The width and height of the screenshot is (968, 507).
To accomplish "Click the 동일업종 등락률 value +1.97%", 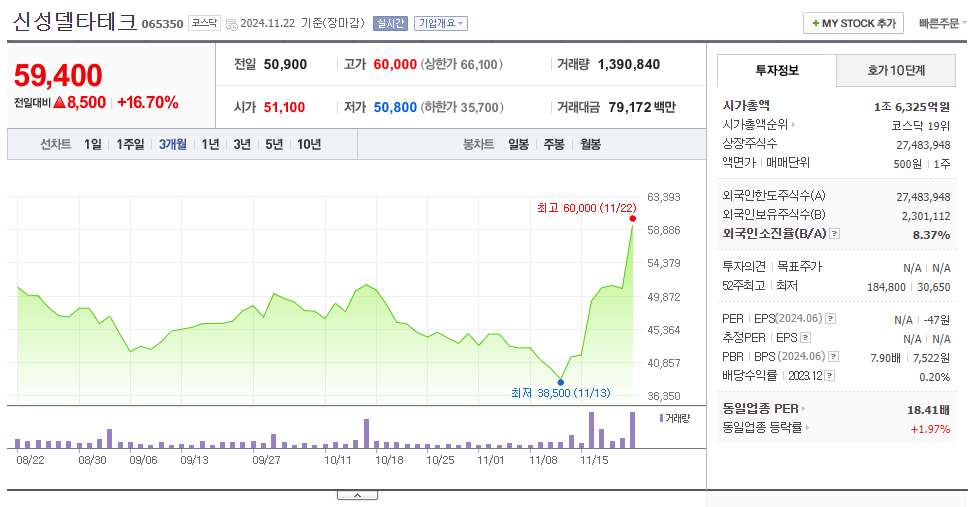I will [x=930, y=429].
